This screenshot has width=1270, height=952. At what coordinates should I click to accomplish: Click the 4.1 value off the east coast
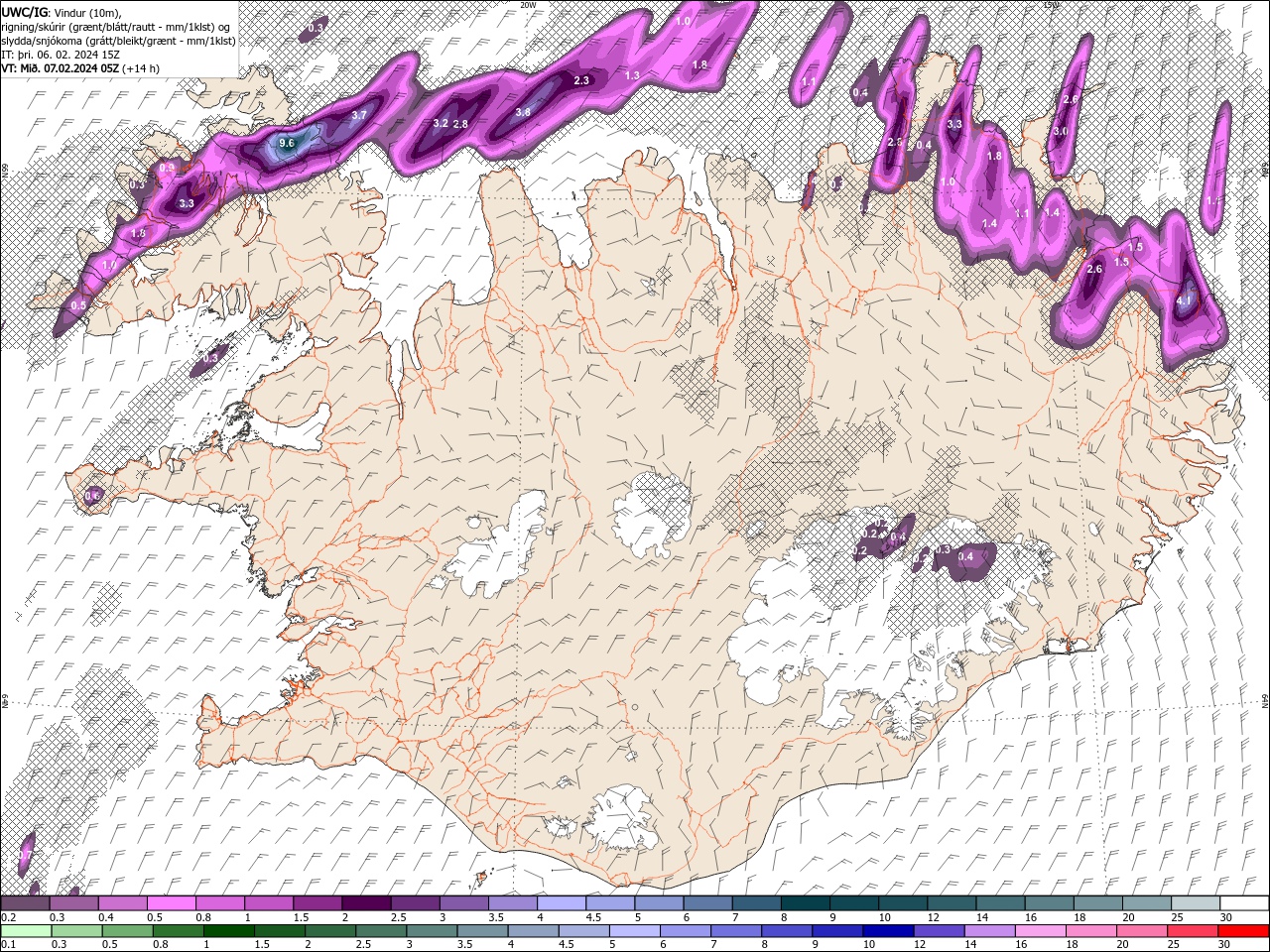[x=1184, y=299]
